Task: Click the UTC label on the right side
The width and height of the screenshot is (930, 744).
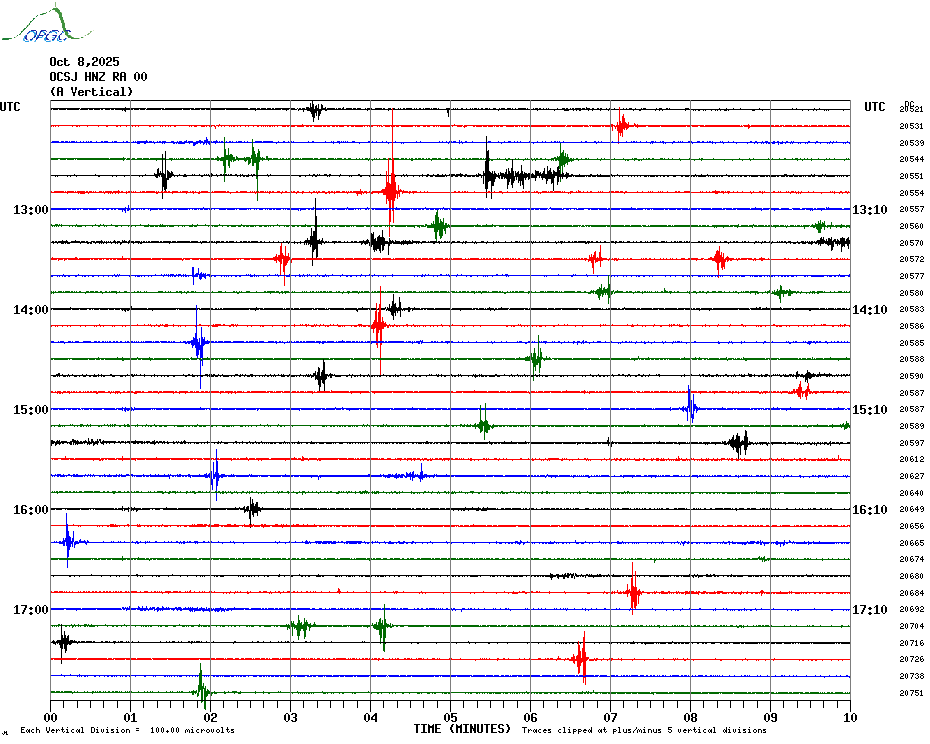Action: coord(874,107)
